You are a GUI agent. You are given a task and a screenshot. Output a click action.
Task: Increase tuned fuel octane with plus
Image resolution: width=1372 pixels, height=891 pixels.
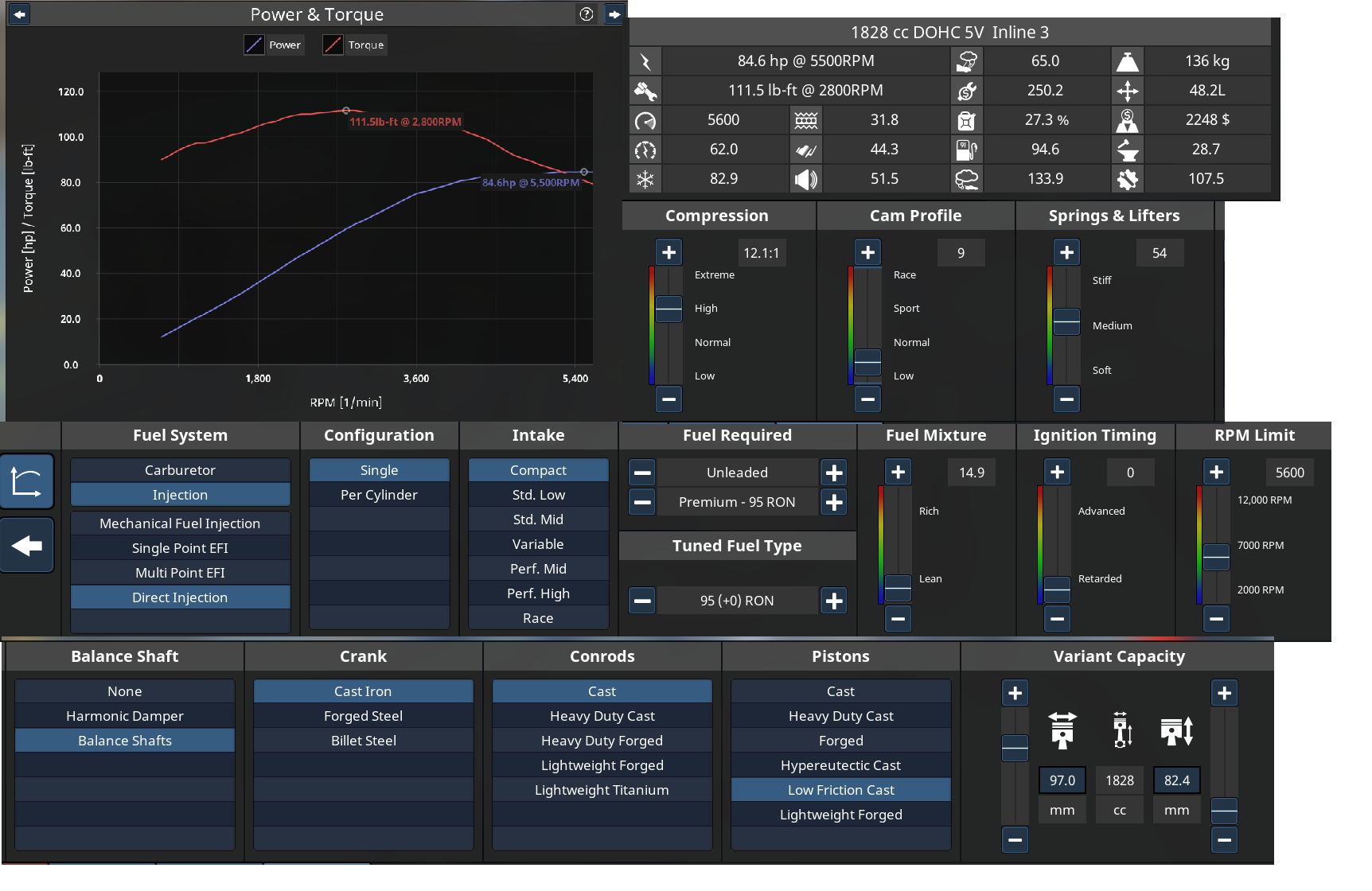click(x=834, y=601)
